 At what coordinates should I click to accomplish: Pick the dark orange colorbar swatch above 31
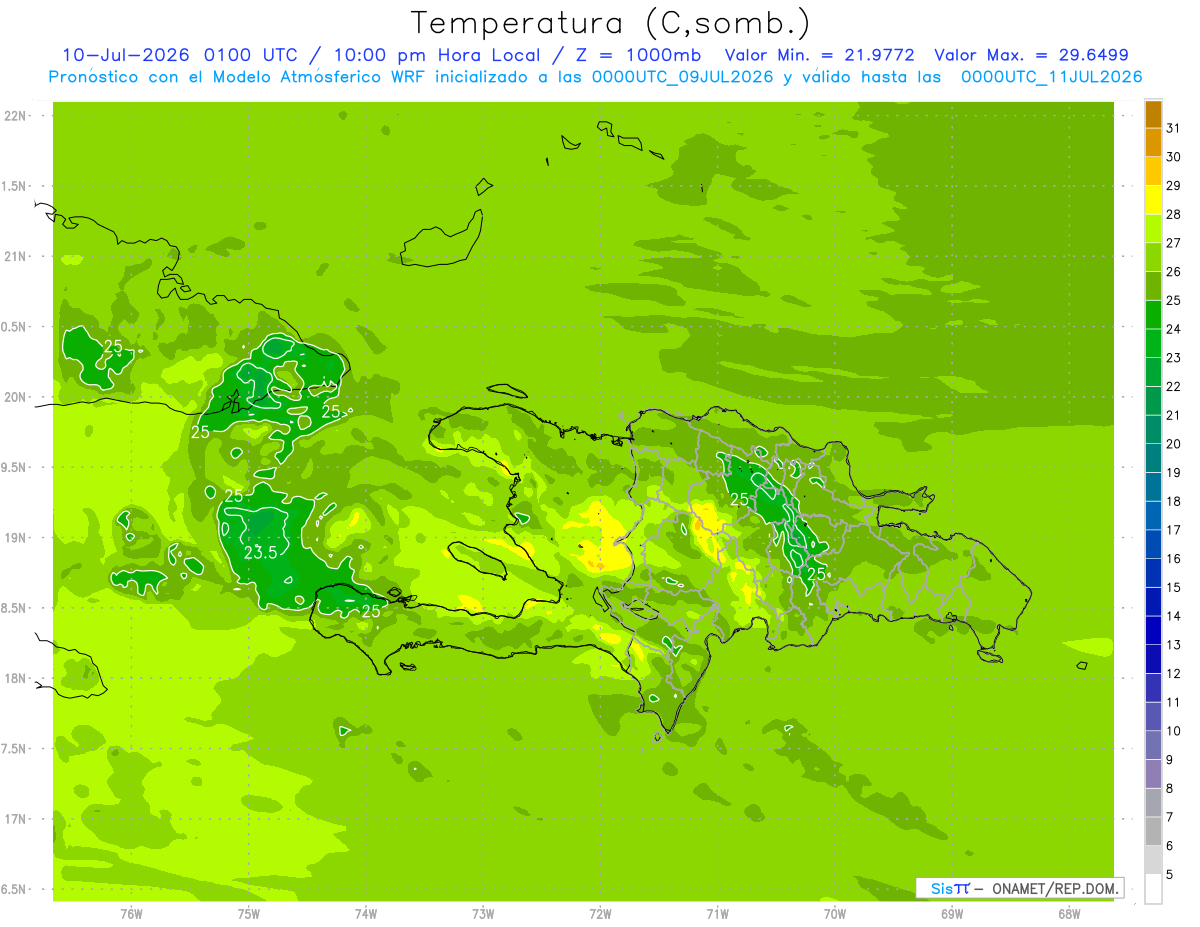pyautogui.click(x=1153, y=114)
